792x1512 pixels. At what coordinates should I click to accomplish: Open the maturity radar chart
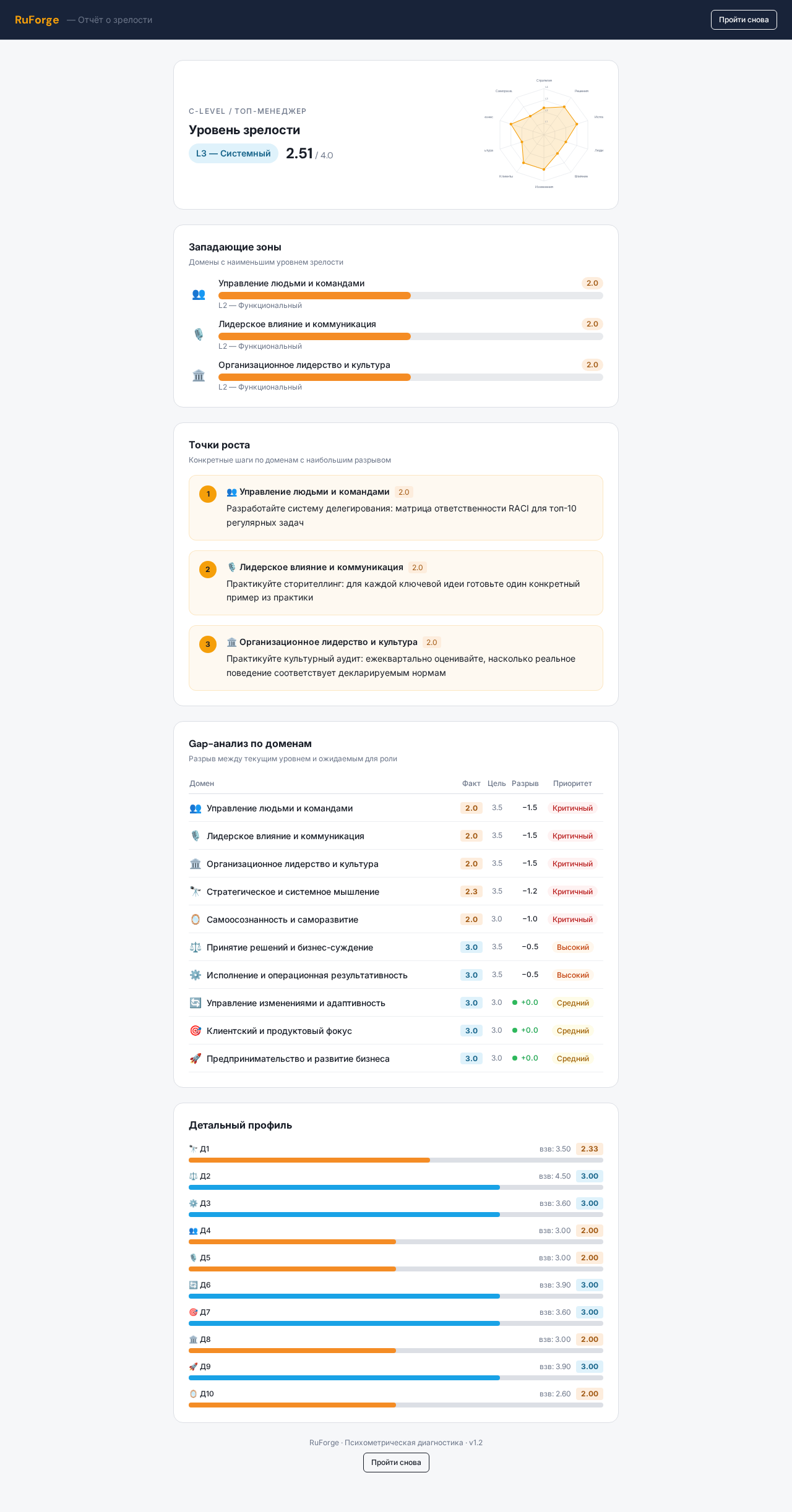pyautogui.click(x=544, y=134)
